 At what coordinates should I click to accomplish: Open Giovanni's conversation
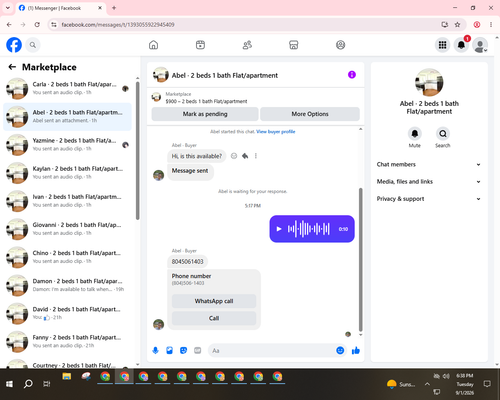pyautogui.click(x=67, y=229)
